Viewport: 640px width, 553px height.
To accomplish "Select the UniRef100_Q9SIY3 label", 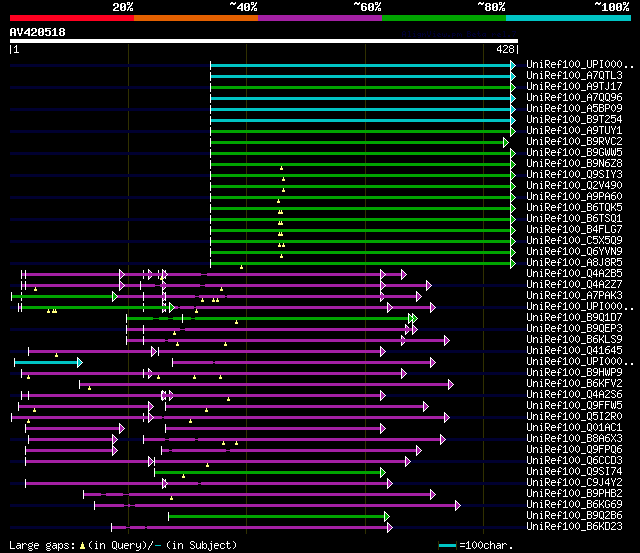I will [574, 175].
